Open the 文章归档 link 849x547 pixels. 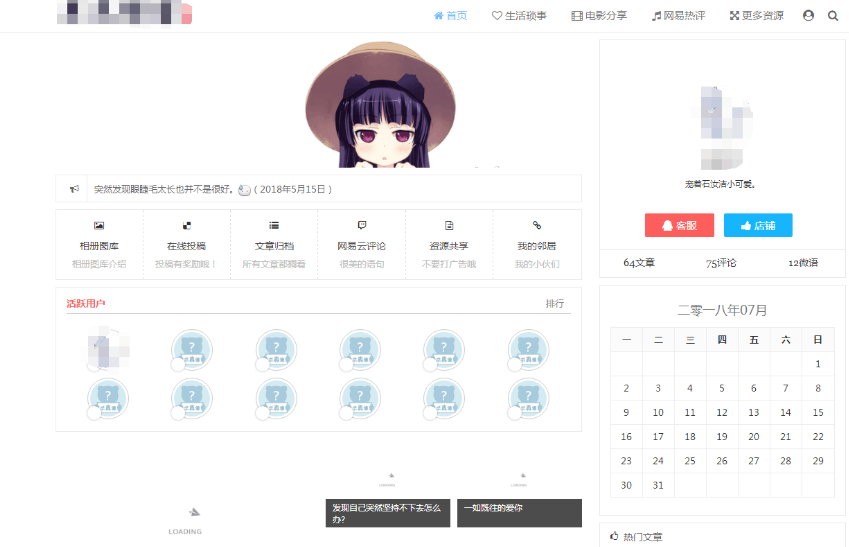(x=274, y=246)
